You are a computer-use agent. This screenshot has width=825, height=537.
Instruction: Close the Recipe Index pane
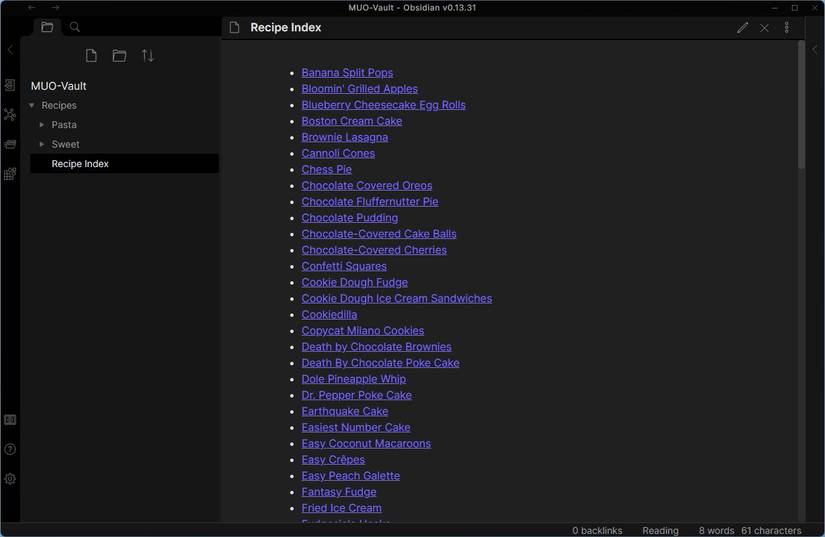[764, 28]
